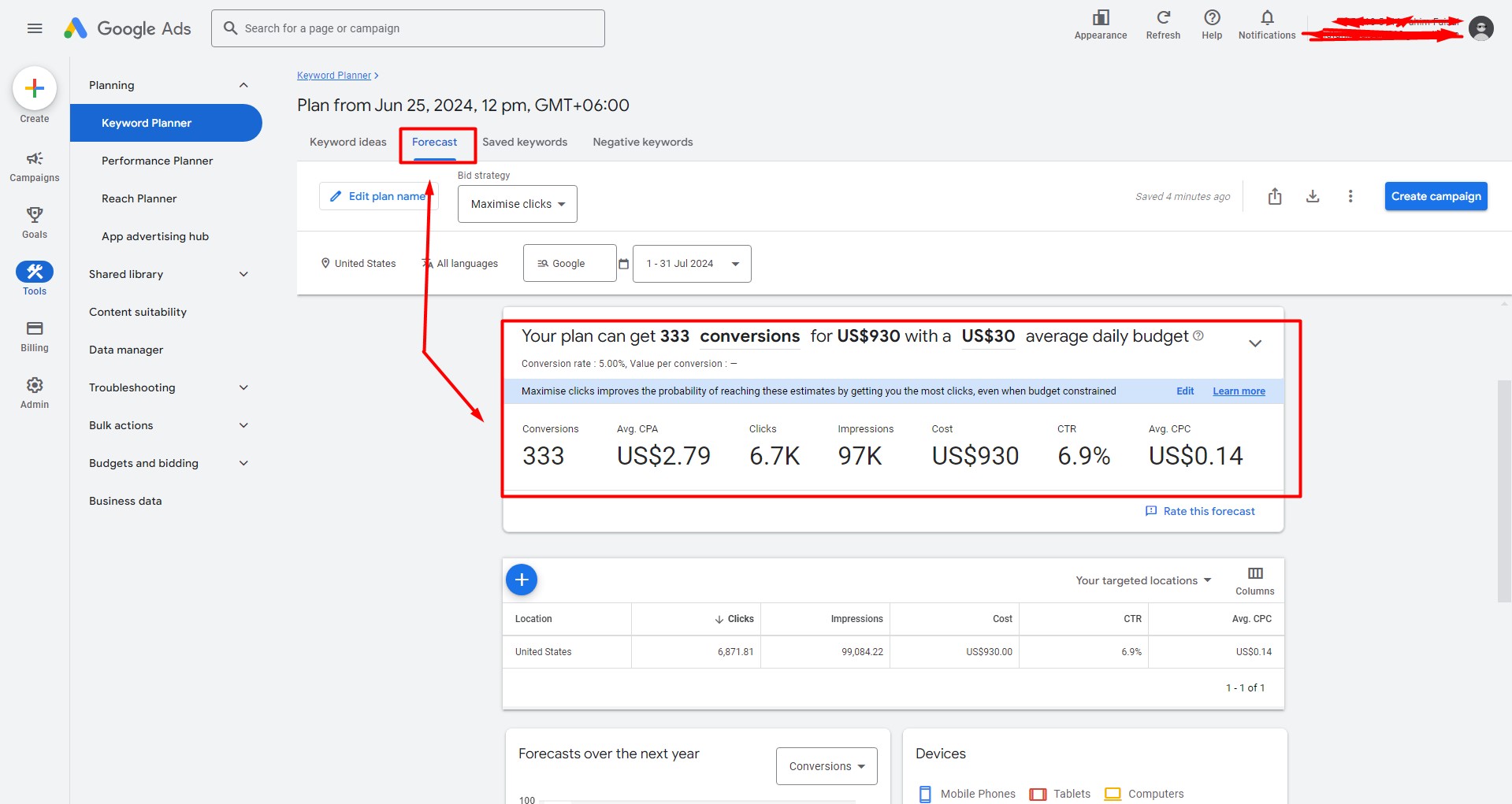Collapse the forecast summary card chevron

coord(1255,343)
